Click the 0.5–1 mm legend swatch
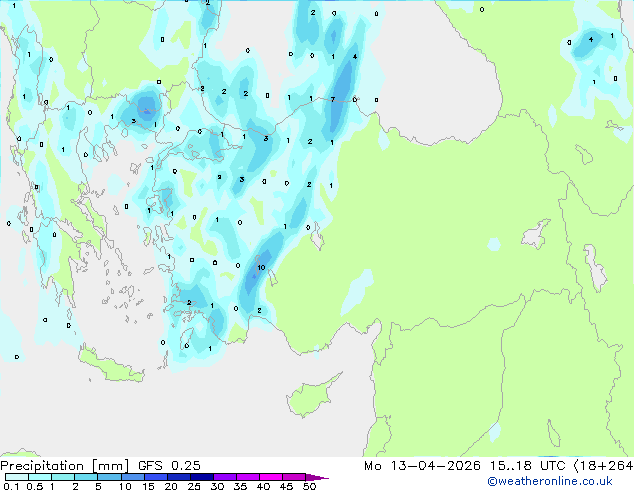Viewport: 634px width, 490px height. [x=40, y=477]
